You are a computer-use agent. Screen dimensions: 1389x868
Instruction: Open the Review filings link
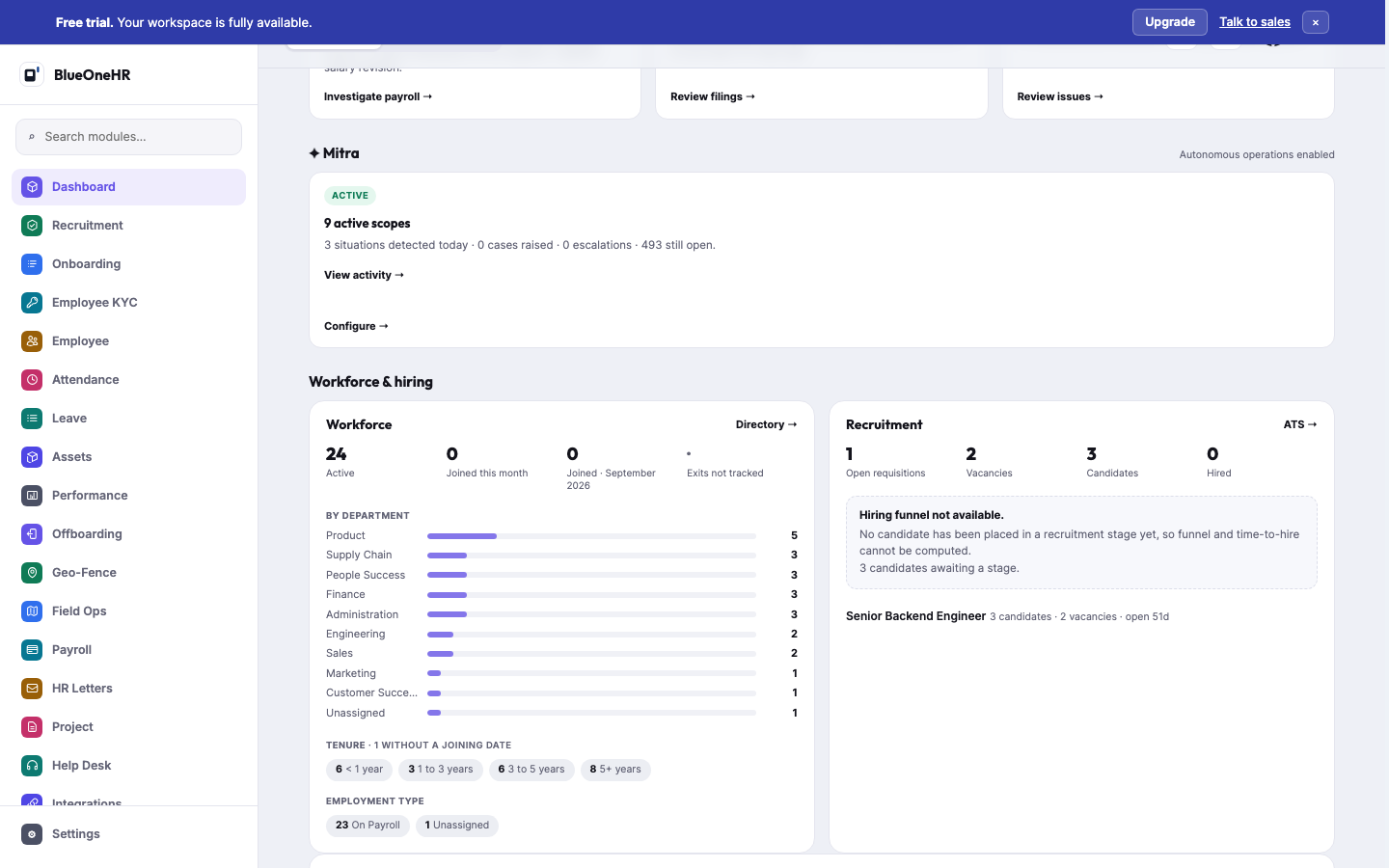pos(713,96)
